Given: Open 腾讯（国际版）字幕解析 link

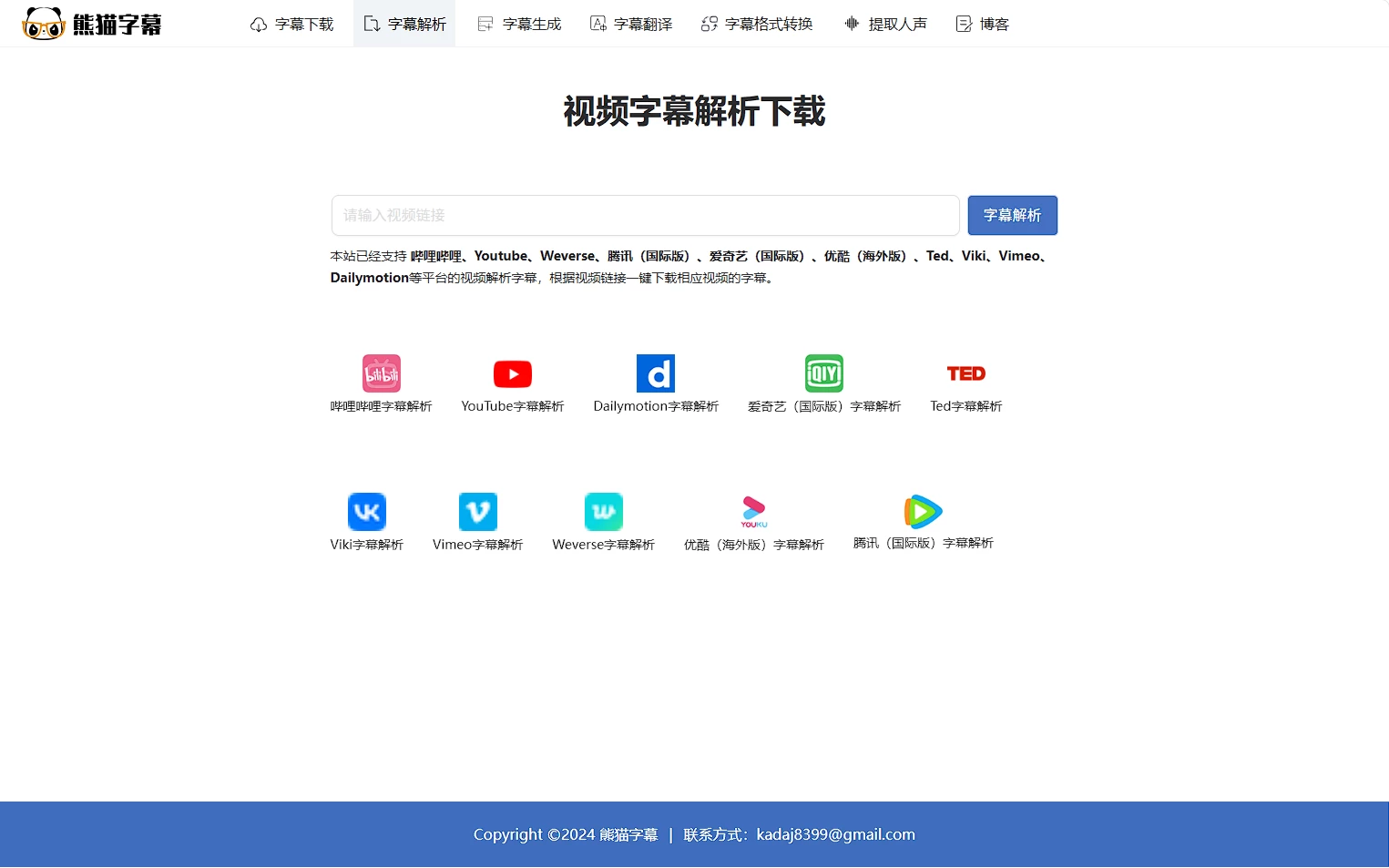Looking at the screenshot, I should tap(924, 543).
